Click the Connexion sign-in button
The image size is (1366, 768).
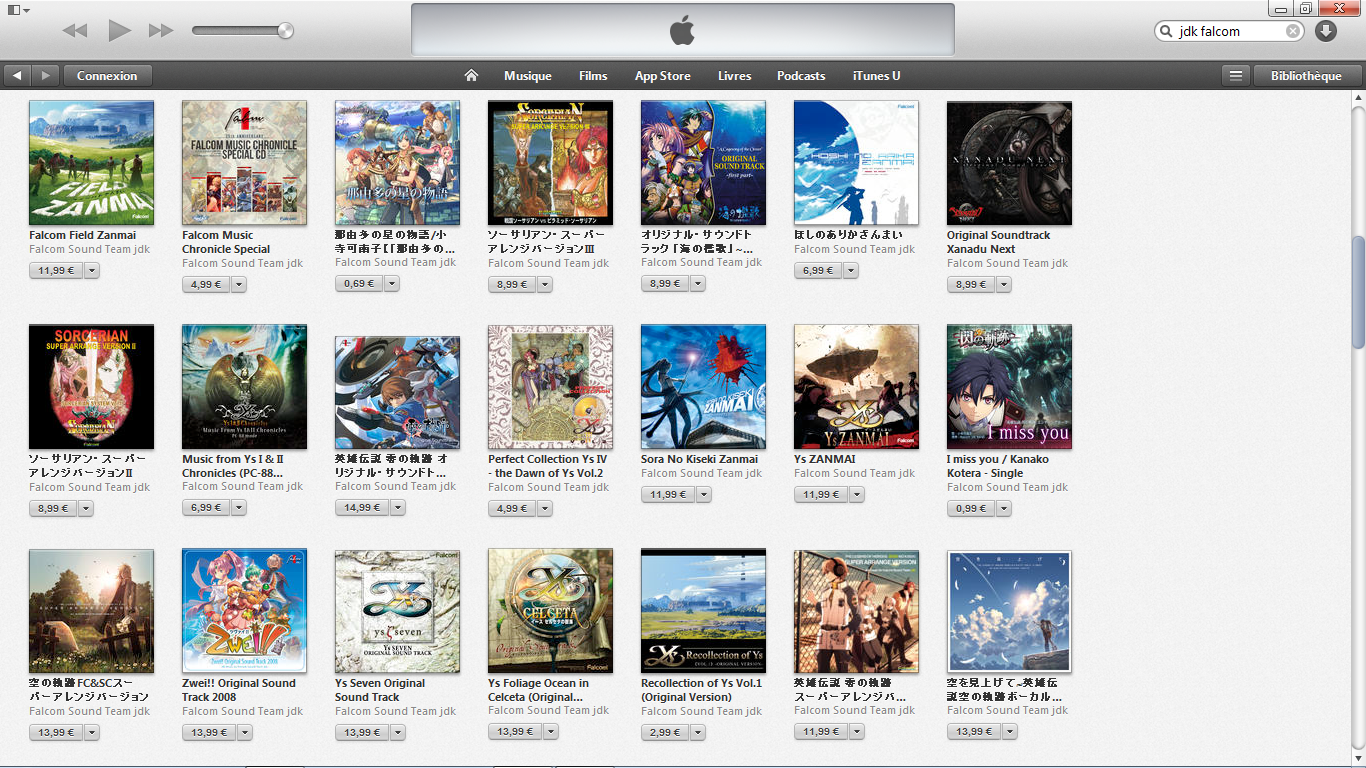(107, 76)
